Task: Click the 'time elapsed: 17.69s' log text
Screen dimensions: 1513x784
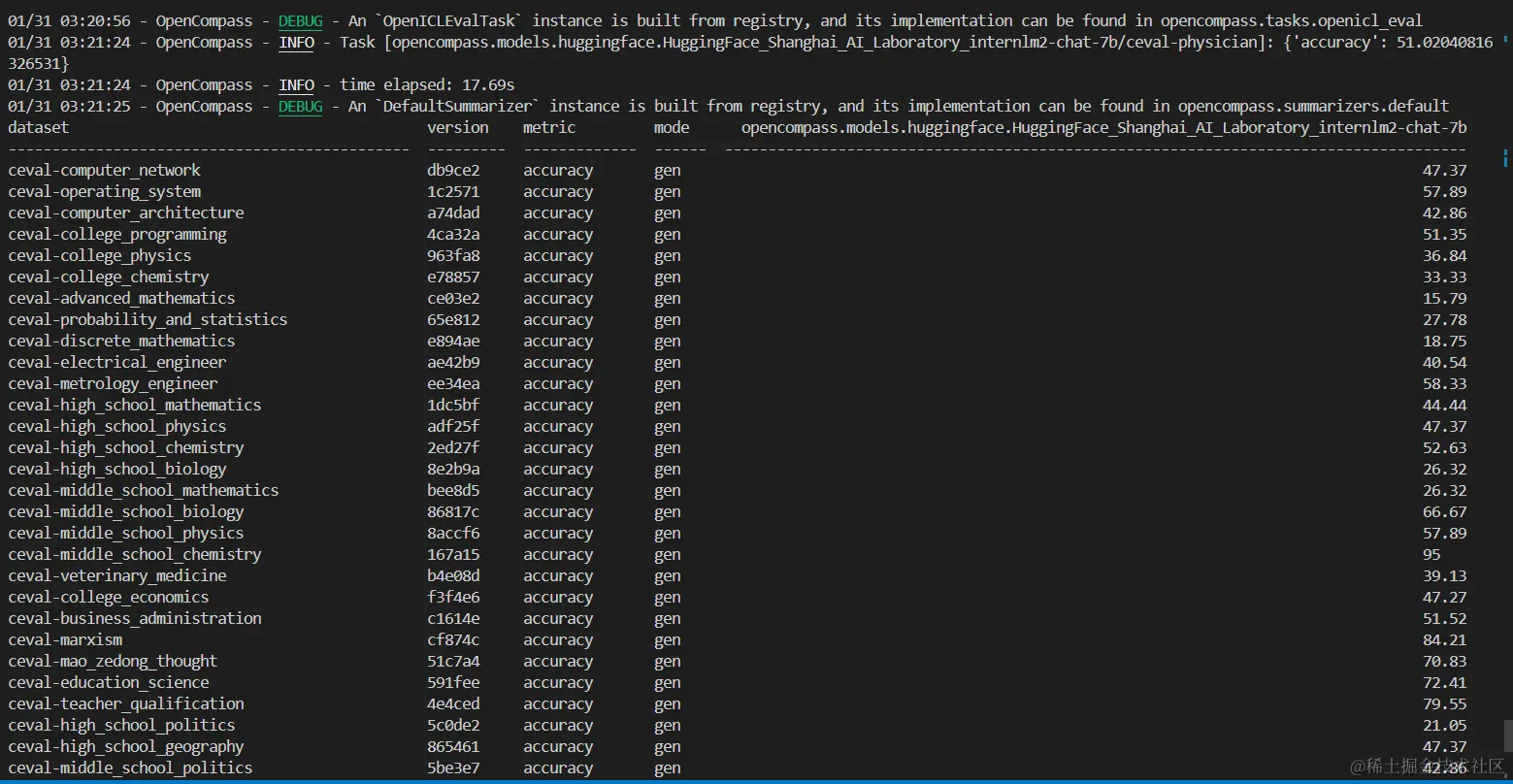Action: pyautogui.click(x=427, y=84)
